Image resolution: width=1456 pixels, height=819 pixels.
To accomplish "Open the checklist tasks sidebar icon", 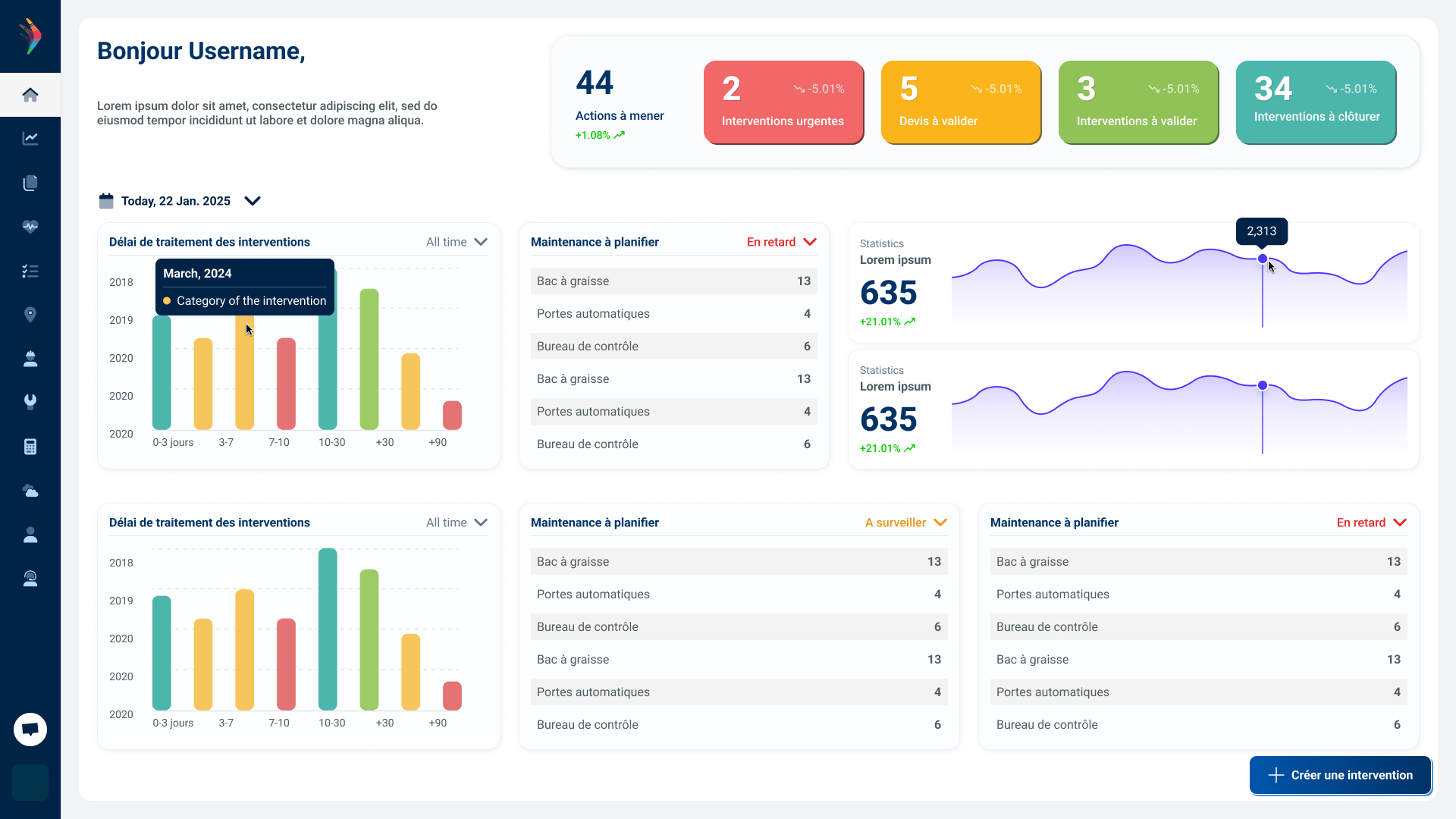I will click(x=30, y=271).
